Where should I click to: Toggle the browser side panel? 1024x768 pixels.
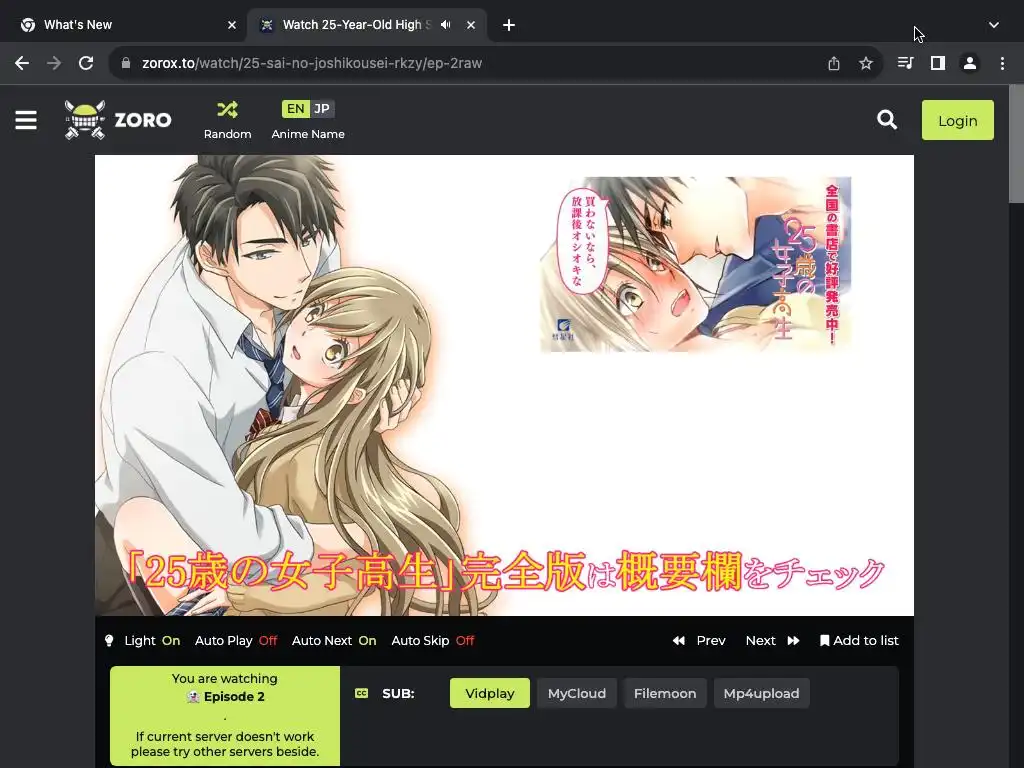(938, 63)
